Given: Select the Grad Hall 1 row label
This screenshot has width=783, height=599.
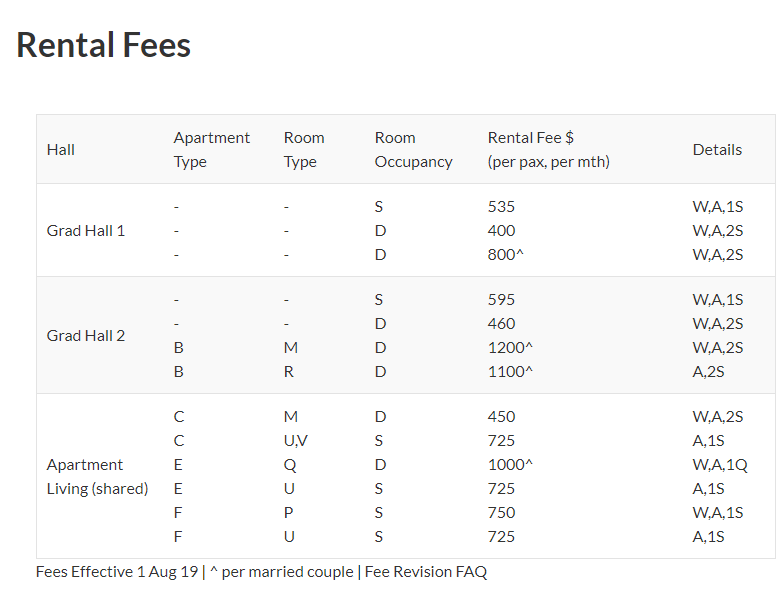Looking at the screenshot, I should [x=86, y=231].
